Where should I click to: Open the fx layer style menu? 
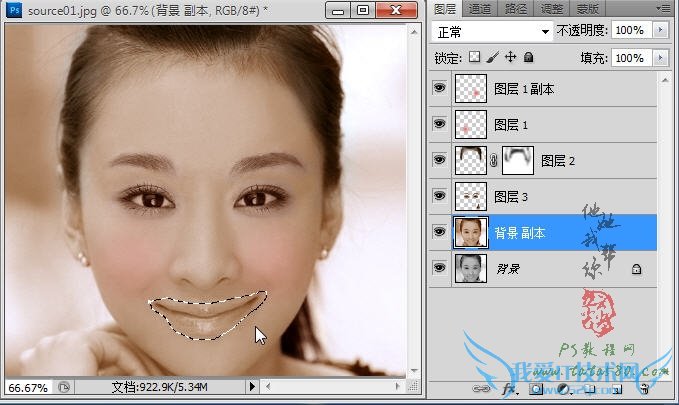pos(509,389)
